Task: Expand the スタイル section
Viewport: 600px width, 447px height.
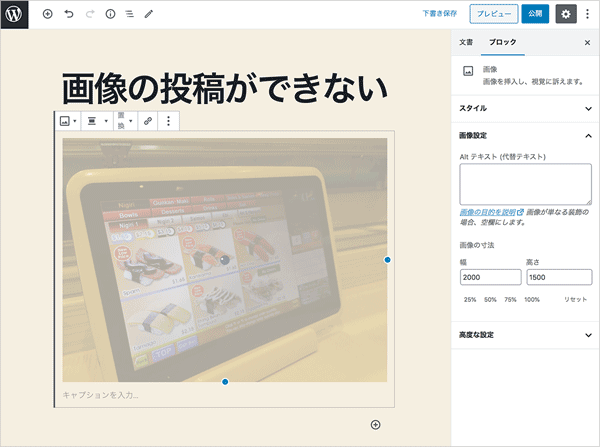Action: click(x=525, y=108)
